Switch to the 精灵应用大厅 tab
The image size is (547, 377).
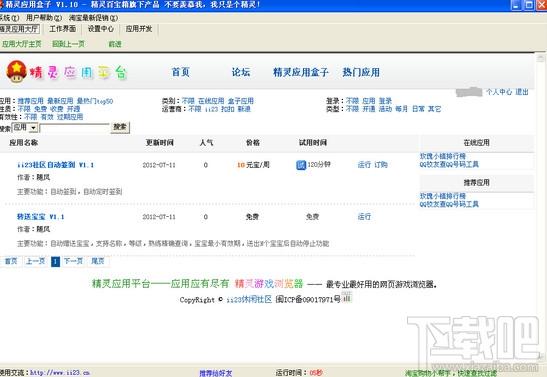click(x=19, y=29)
